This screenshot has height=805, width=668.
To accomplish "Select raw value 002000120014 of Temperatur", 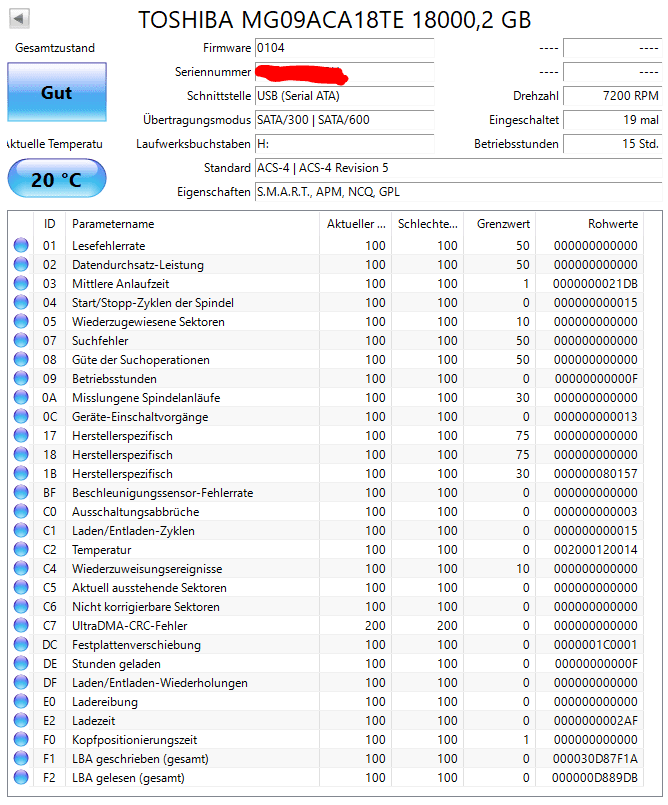I will coord(595,550).
